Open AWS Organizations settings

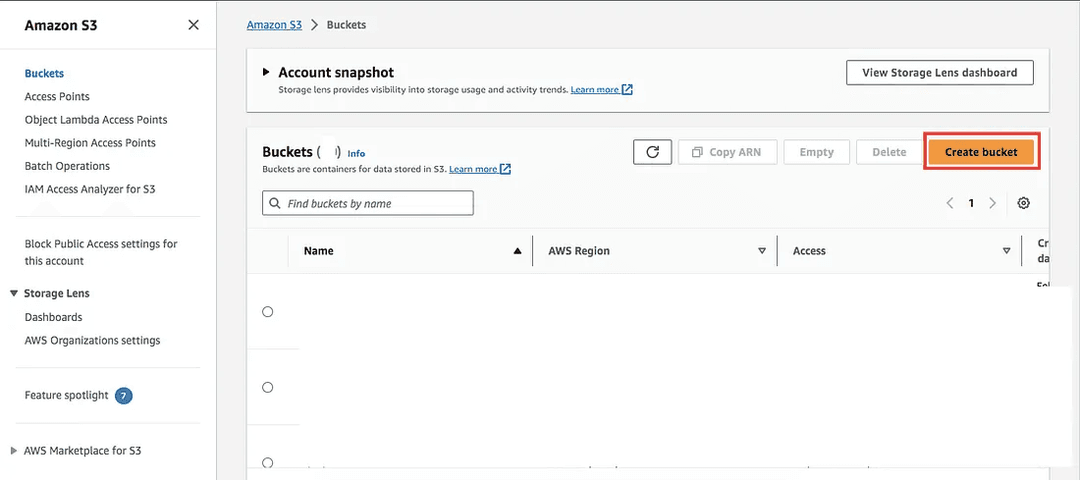click(x=92, y=340)
